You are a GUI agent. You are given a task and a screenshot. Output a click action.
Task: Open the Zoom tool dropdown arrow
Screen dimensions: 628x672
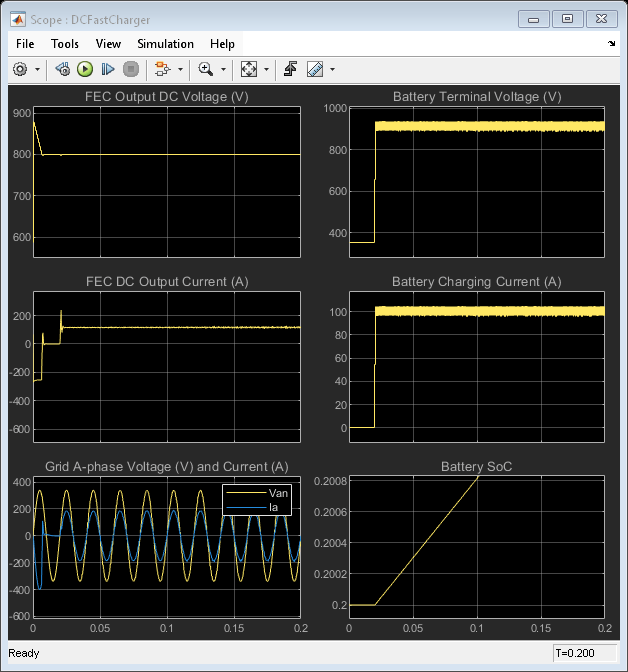coord(223,69)
